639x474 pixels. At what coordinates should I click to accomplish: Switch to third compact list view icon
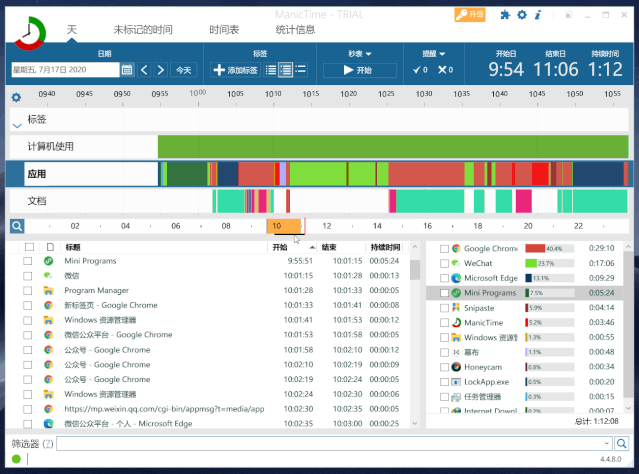[x=300, y=69]
